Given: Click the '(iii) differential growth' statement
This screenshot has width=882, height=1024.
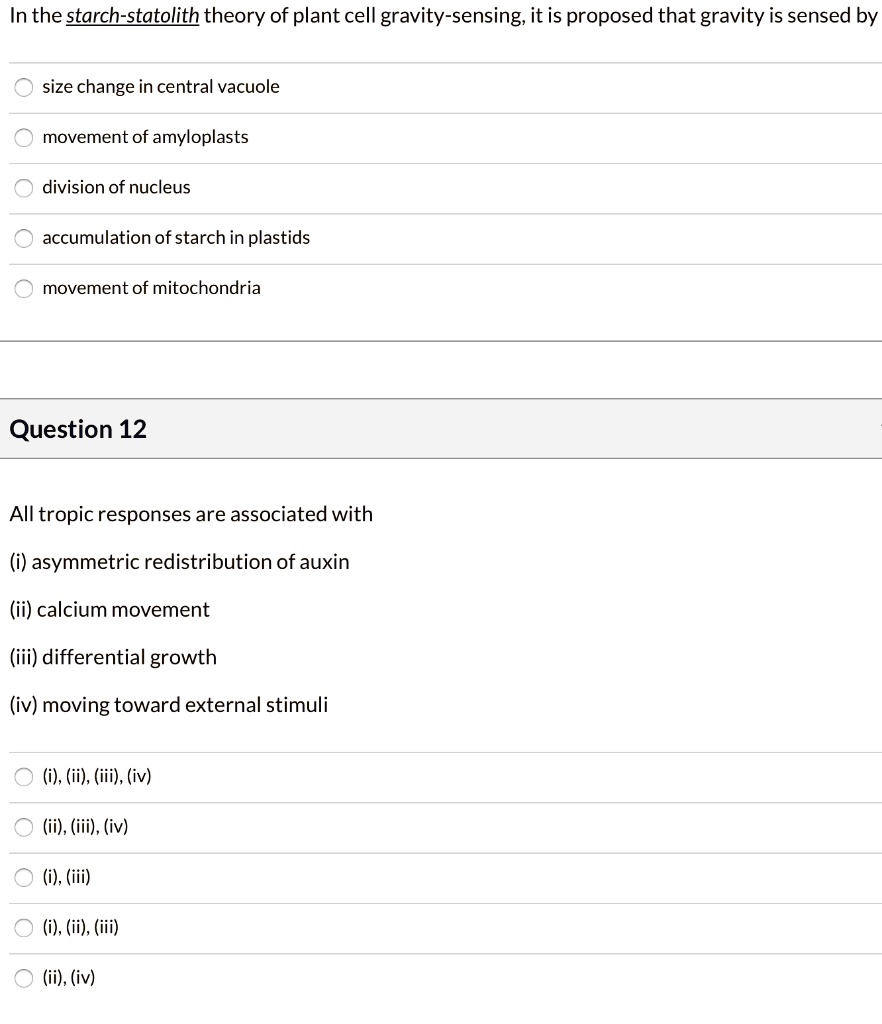Looking at the screenshot, I should coord(113,657).
